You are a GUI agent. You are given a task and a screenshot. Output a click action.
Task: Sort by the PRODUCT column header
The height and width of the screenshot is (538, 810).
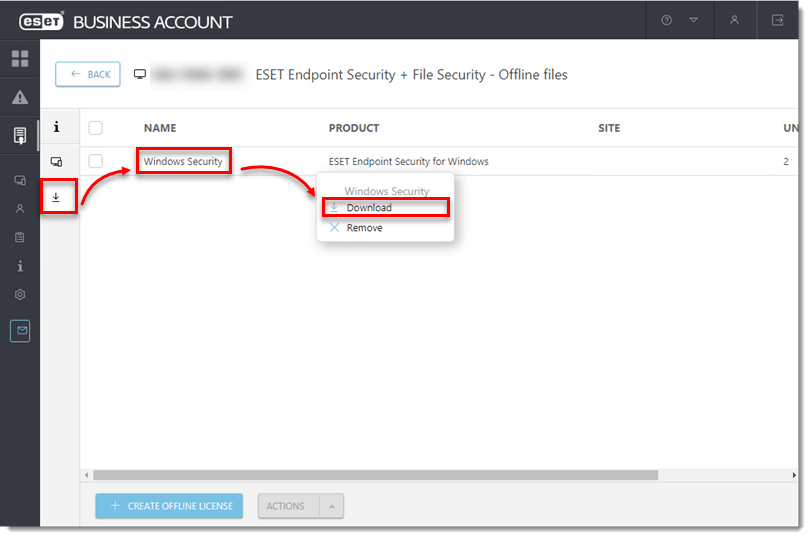pyautogui.click(x=354, y=128)
